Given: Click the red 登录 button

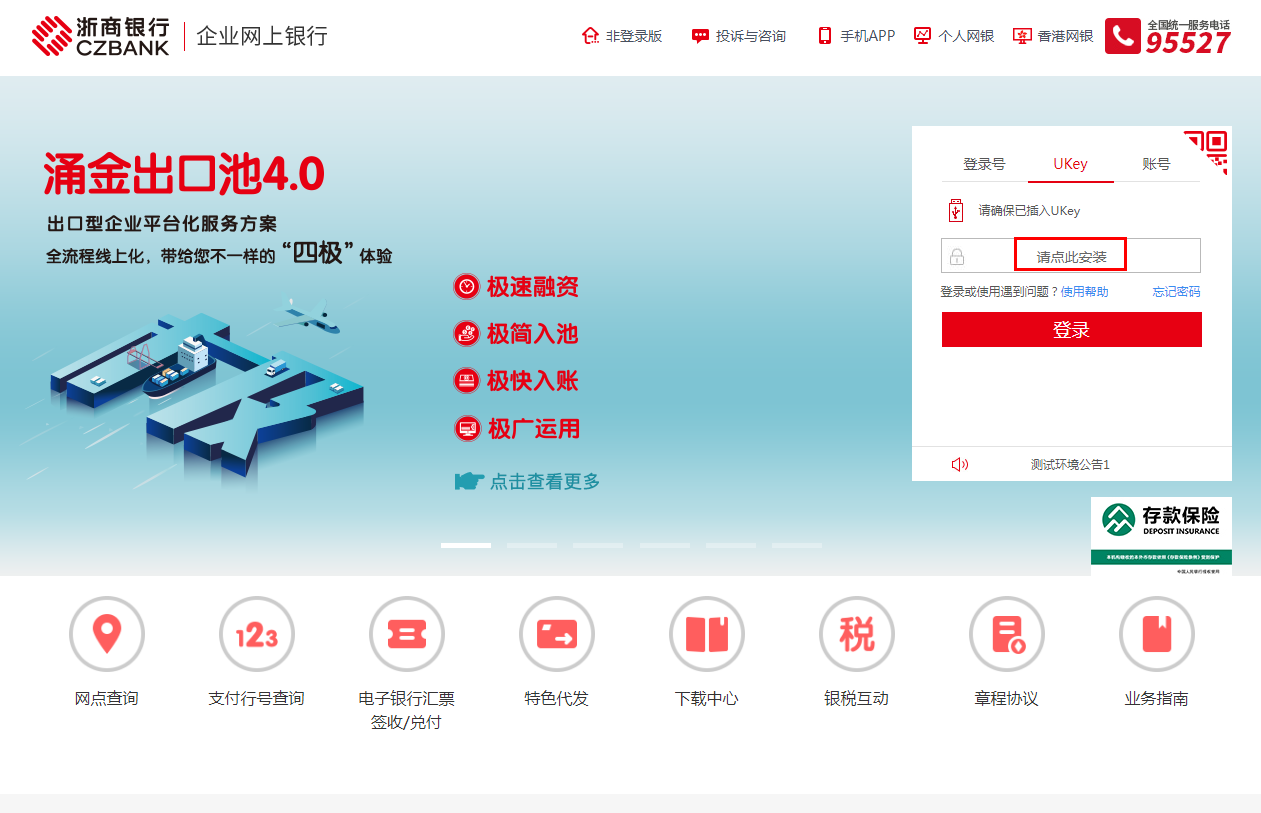Looking at the screenshot, I should click(x=1072, y=330).
